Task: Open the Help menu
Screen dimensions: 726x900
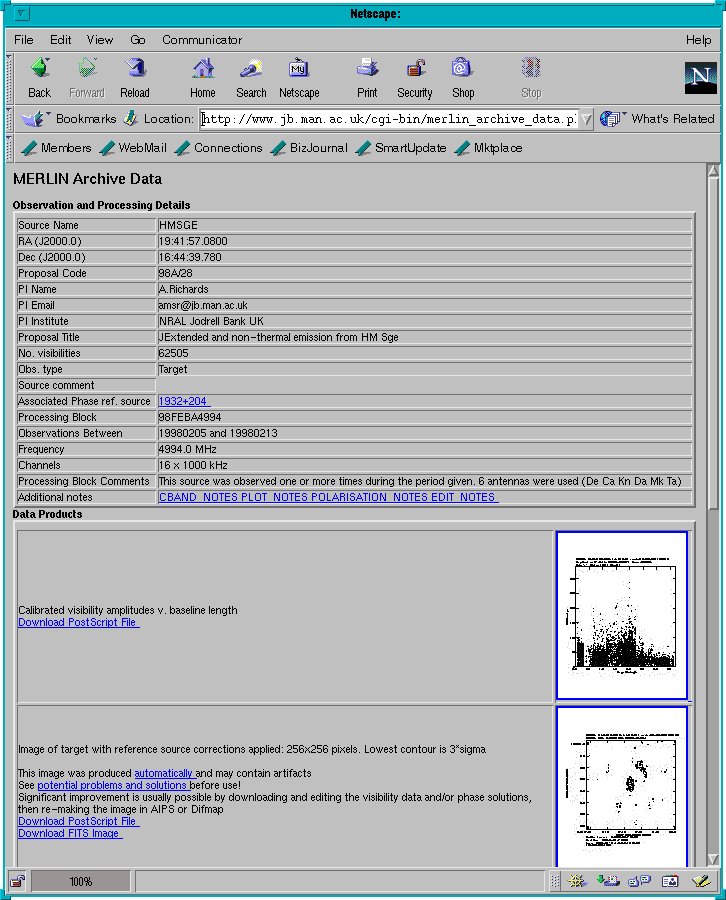Action: click(x=698, y=40)
